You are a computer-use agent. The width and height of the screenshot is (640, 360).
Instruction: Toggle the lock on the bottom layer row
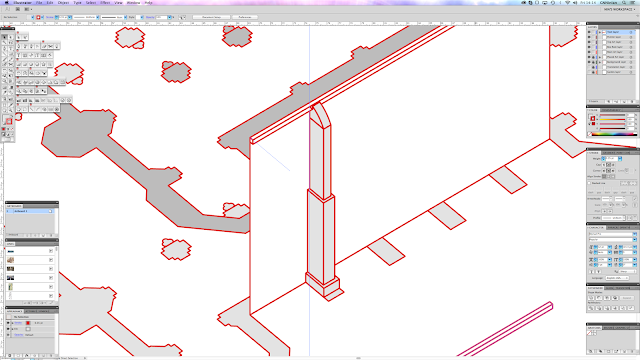(x=593, y=72)
